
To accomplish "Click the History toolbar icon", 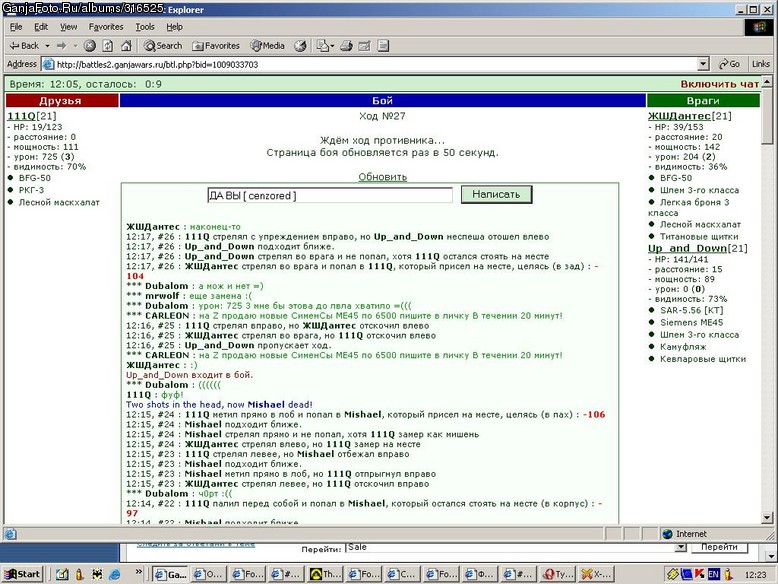I will 300,46.
